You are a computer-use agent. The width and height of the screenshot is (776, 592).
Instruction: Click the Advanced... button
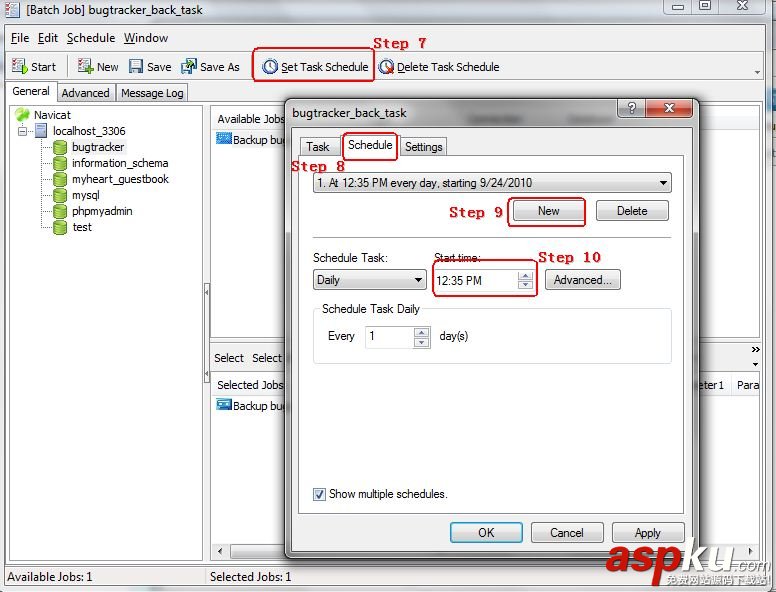point(582,280)
